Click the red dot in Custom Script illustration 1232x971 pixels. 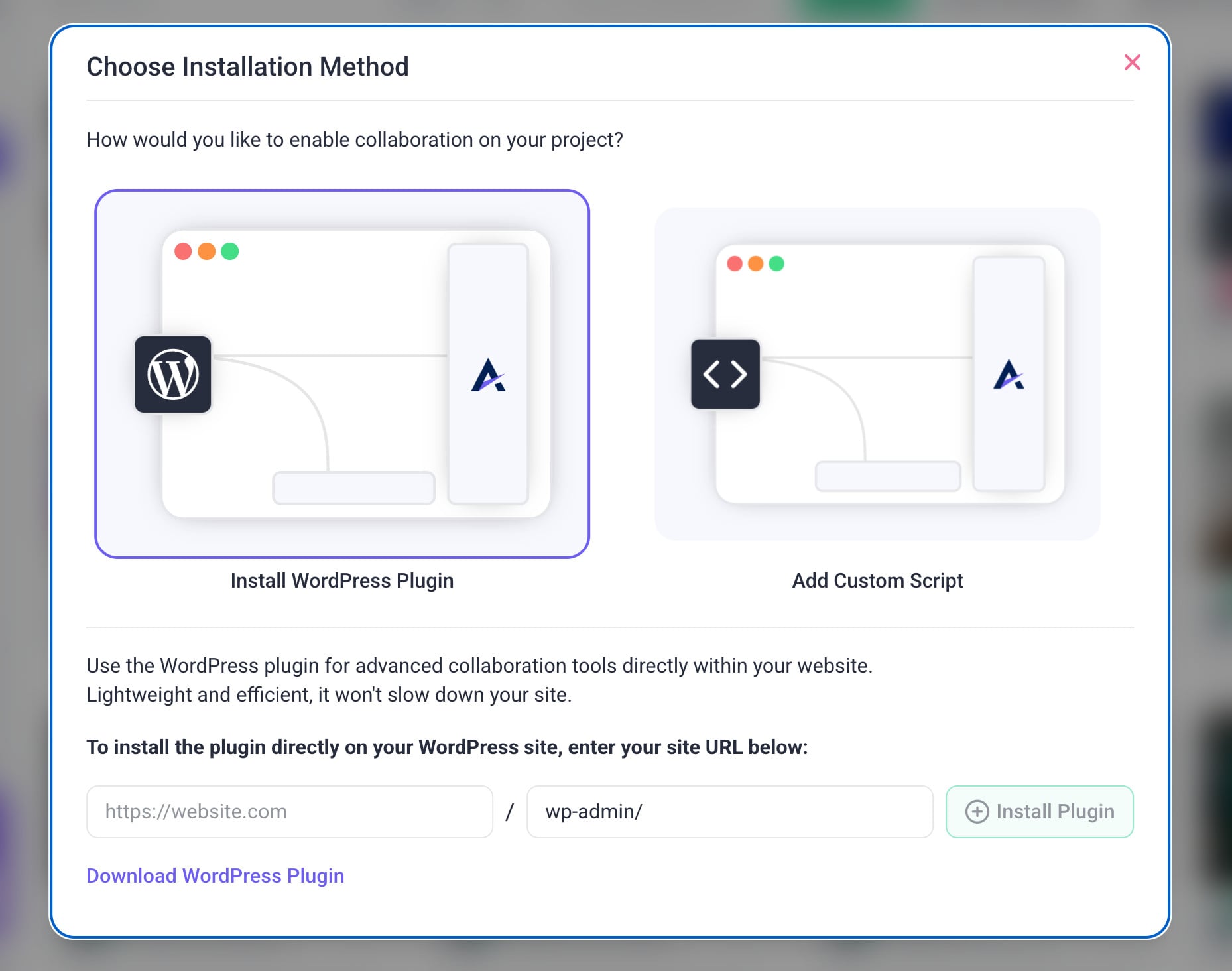coord(735,264)
